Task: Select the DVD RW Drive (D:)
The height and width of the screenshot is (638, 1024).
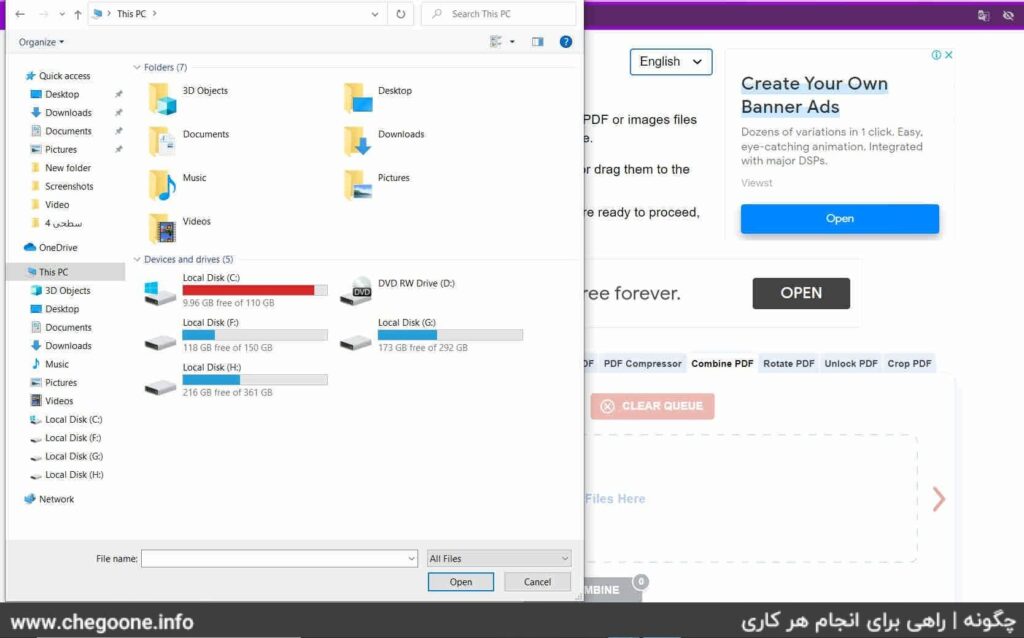Action: point(397,291)
